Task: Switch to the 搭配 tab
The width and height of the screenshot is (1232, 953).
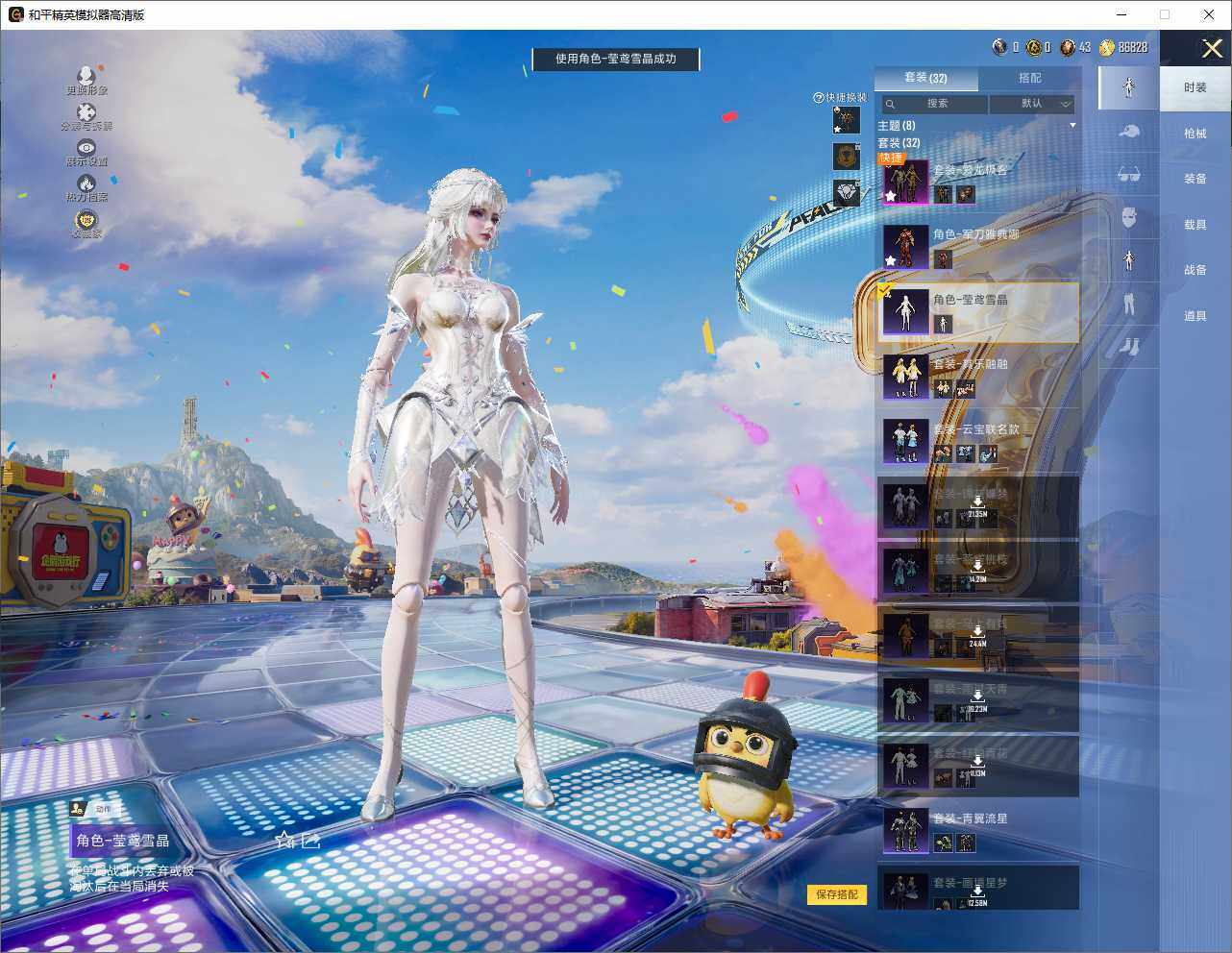Action: [x=1029, y=78]
